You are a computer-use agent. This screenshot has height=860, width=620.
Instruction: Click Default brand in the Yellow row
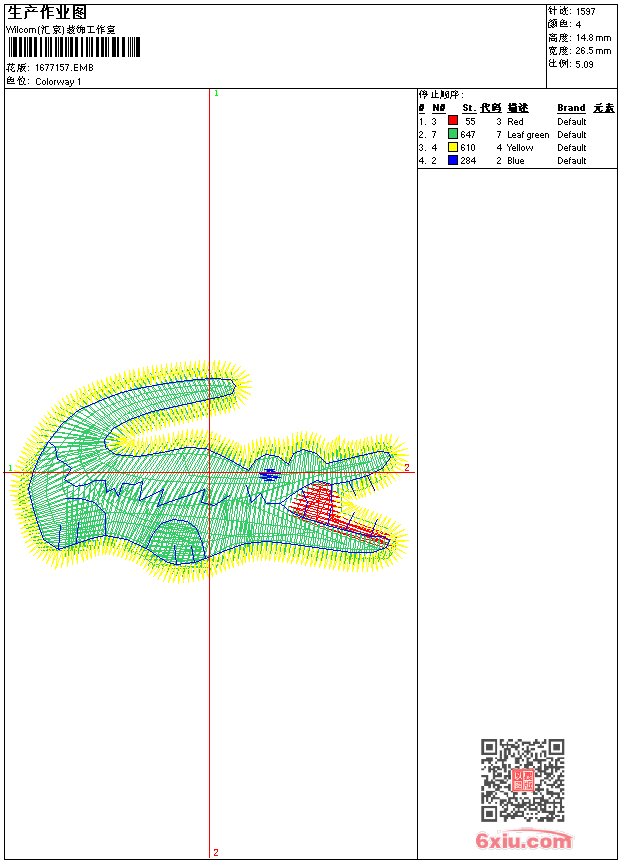[x=572, y=148]
